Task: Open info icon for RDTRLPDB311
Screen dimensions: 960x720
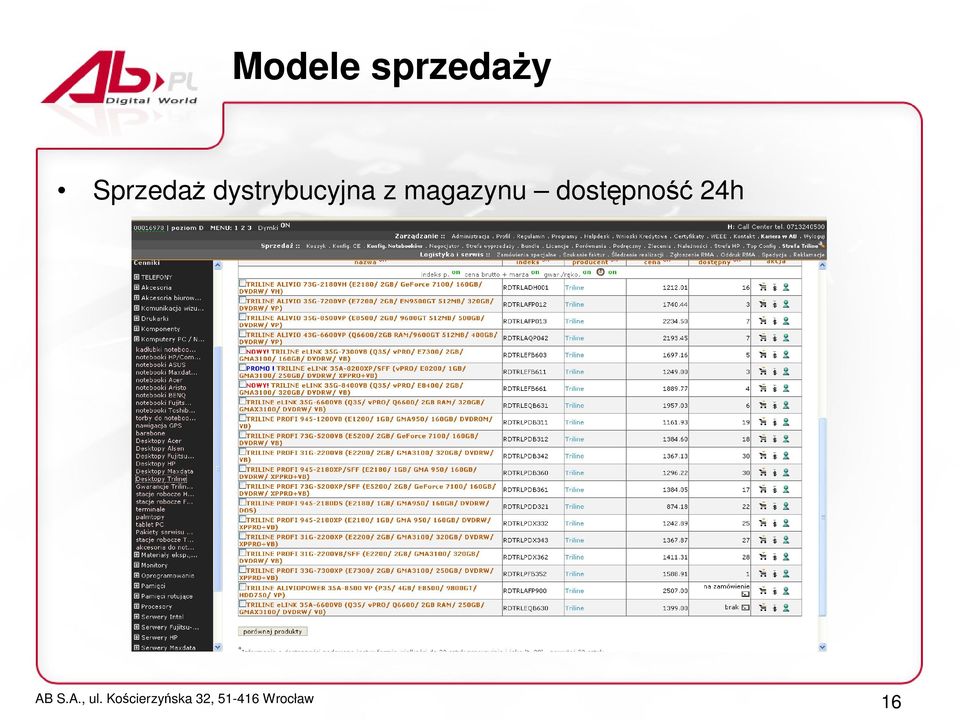Action: coord(774,422)
